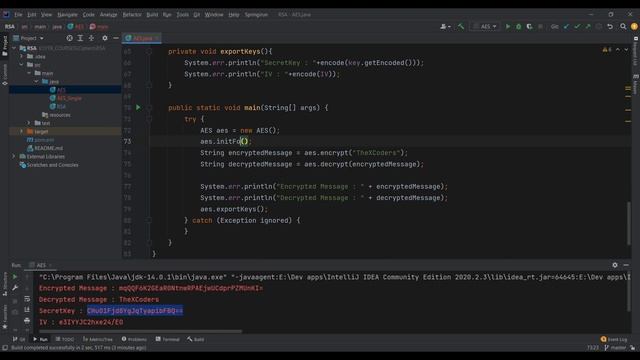Screen dimensions: 640x360
Task: Click the highlighted SecretKey value in console
Action: pyautogui.click(x=135, y=311)
